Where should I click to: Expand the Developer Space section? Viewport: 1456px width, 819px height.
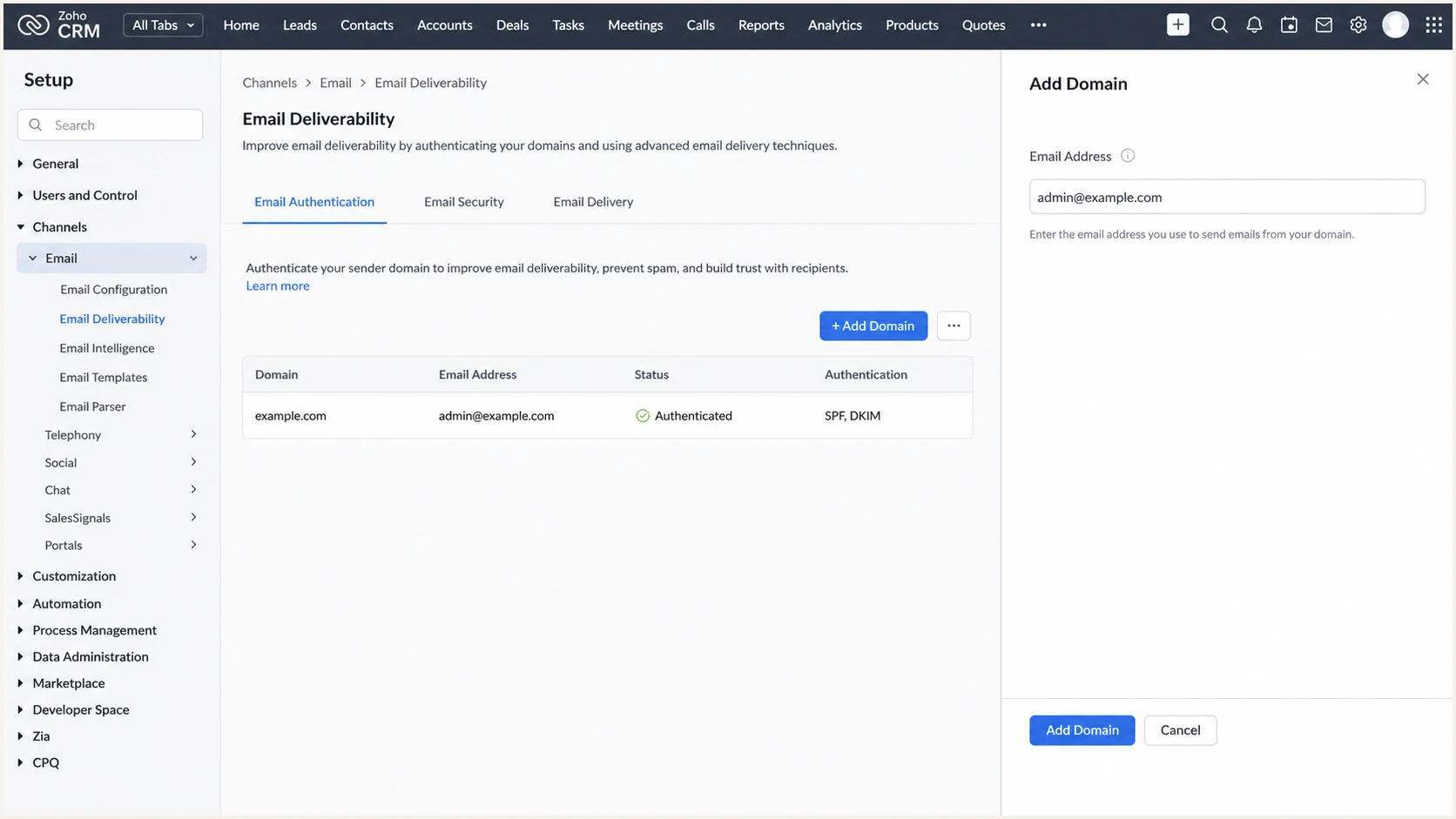click(20, 709)
